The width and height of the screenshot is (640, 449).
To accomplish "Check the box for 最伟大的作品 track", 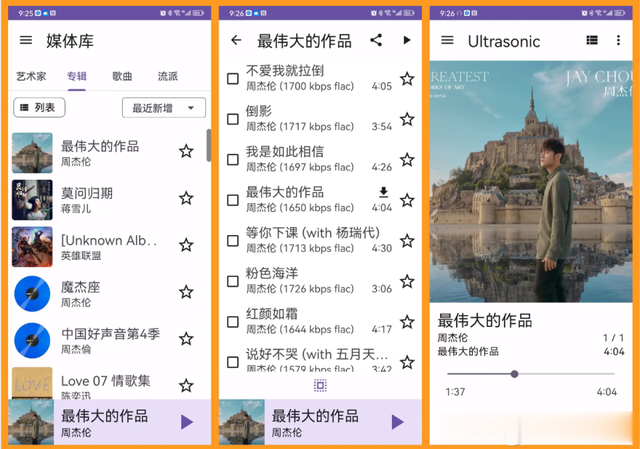I will click(x=233, y=200).
